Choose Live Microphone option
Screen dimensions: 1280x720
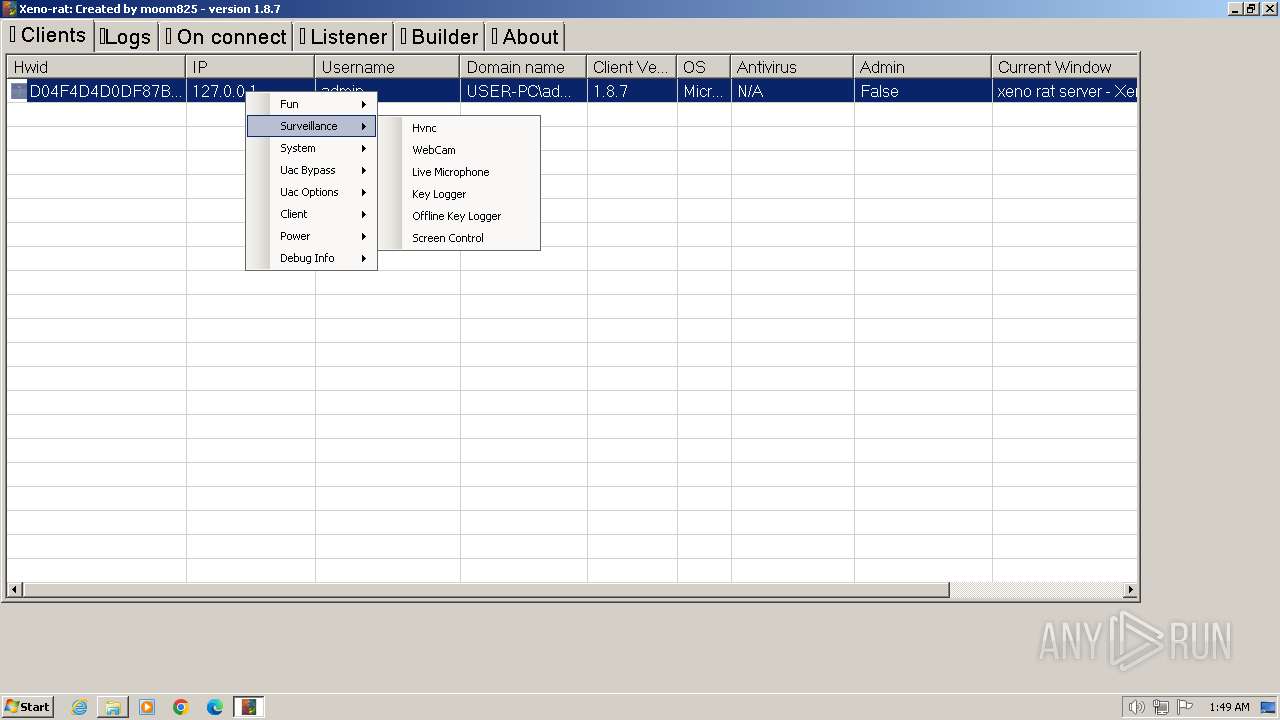click(459, 172)
